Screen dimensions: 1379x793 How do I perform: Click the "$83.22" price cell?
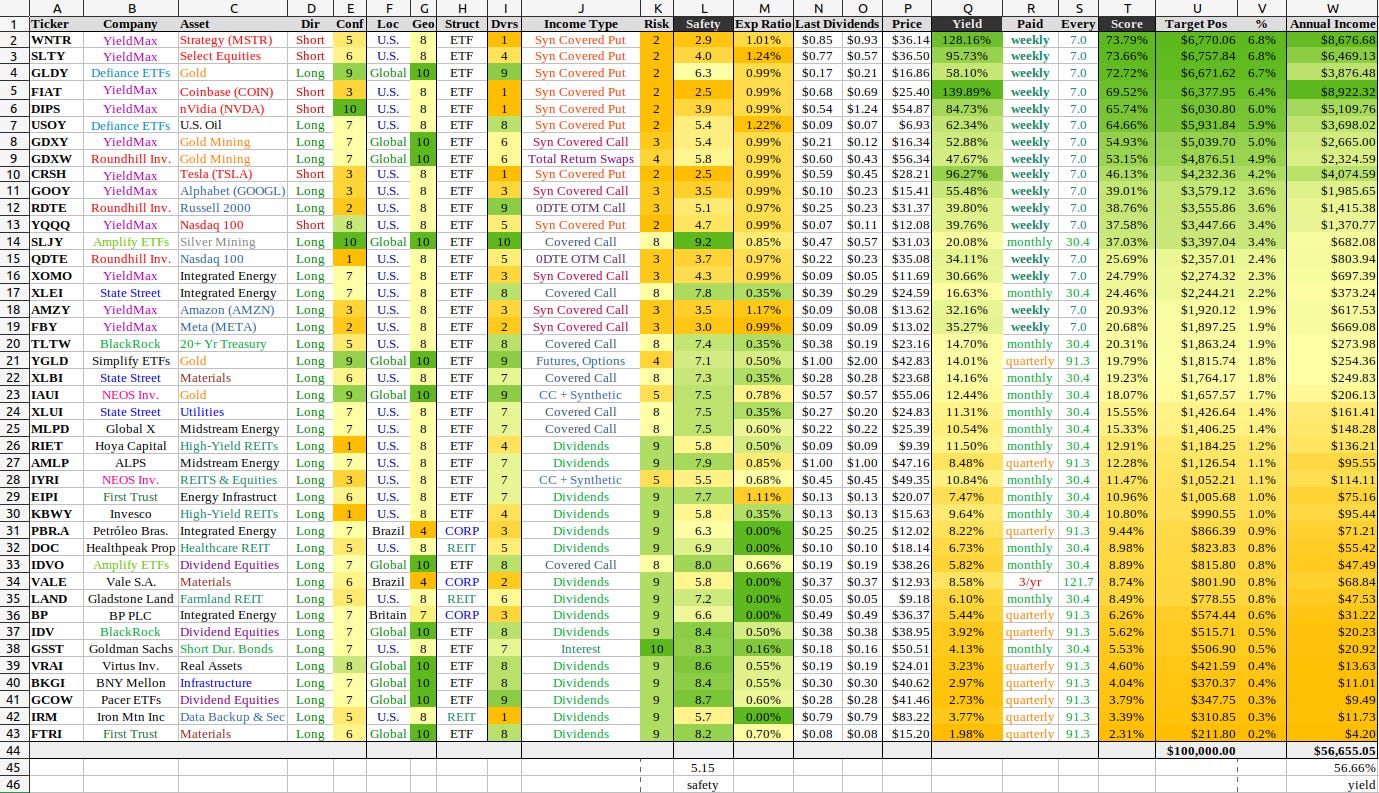(x=907, y=717)
